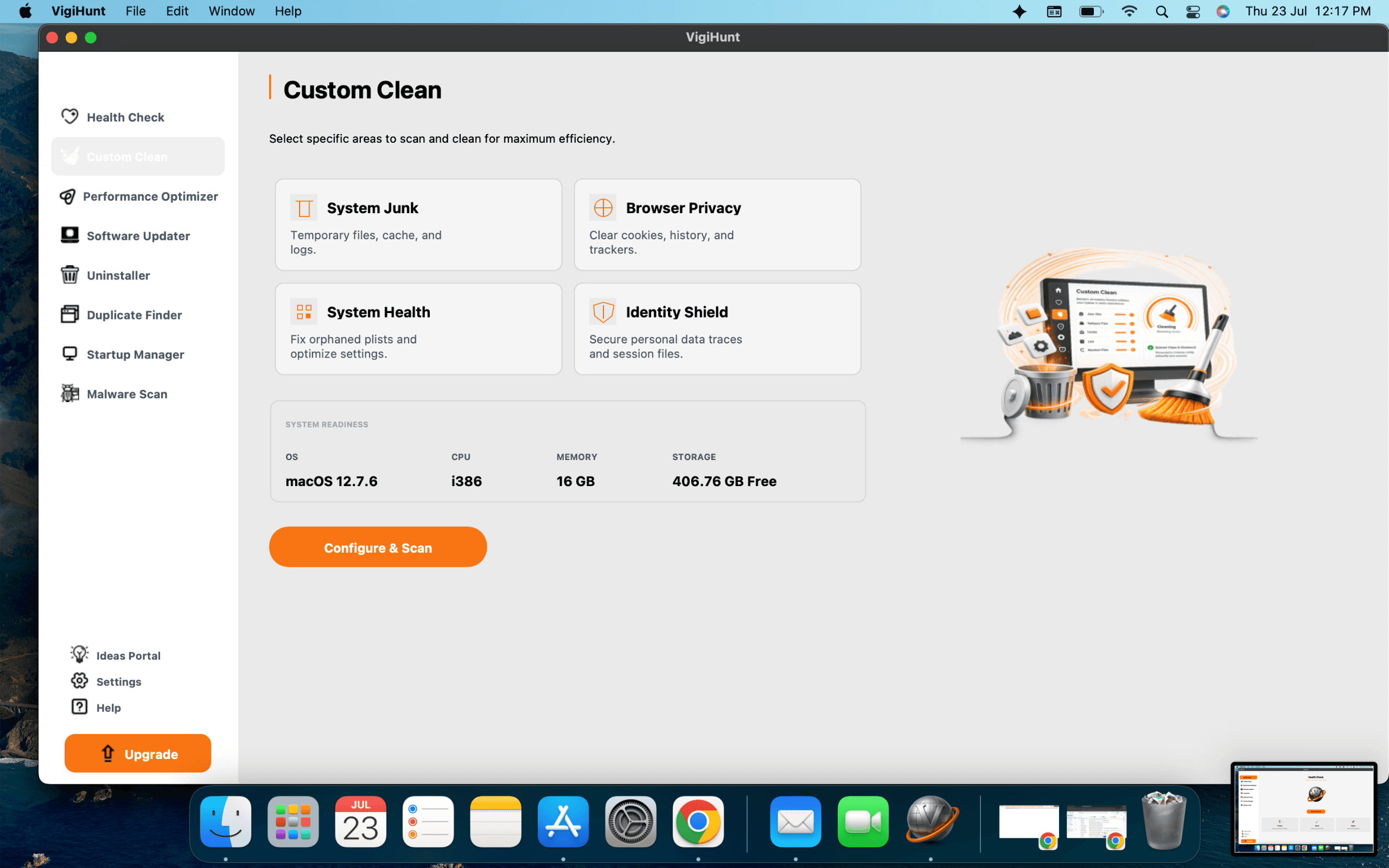1389x868 pixels.
Task: Open Software Updater laptop icon
Action: point(69,235)
